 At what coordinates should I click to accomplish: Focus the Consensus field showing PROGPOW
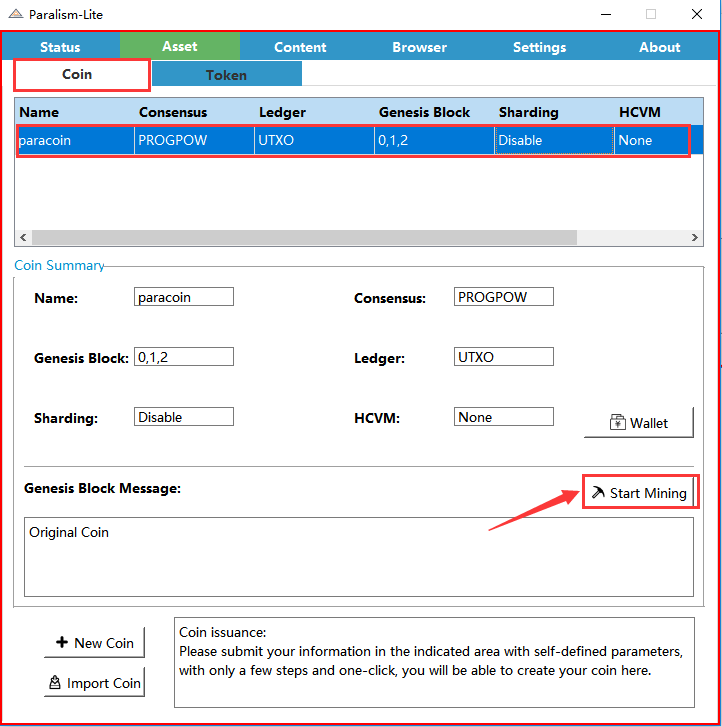[504, 297]
